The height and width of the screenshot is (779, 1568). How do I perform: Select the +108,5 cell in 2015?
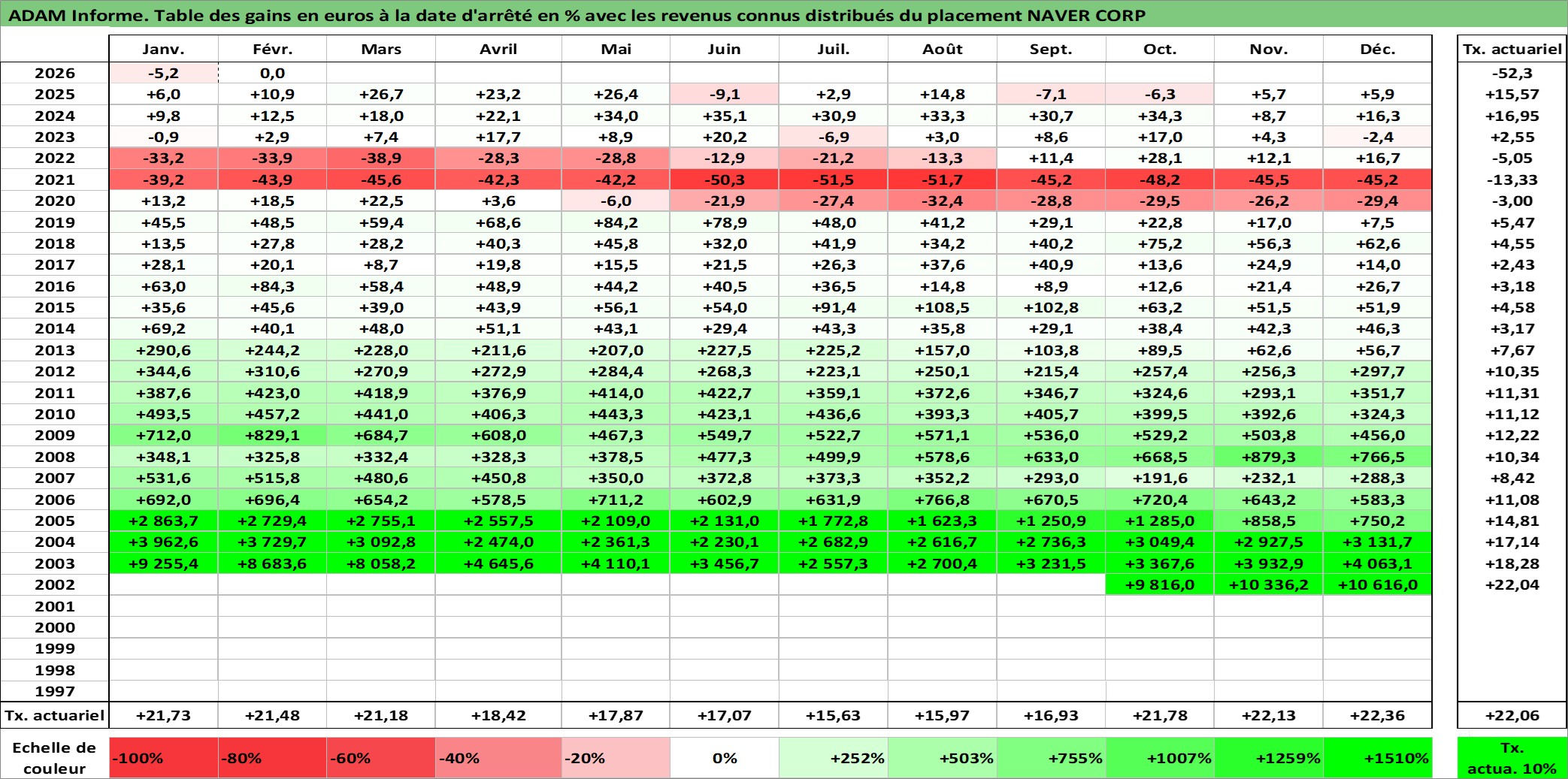pos(943,307)
